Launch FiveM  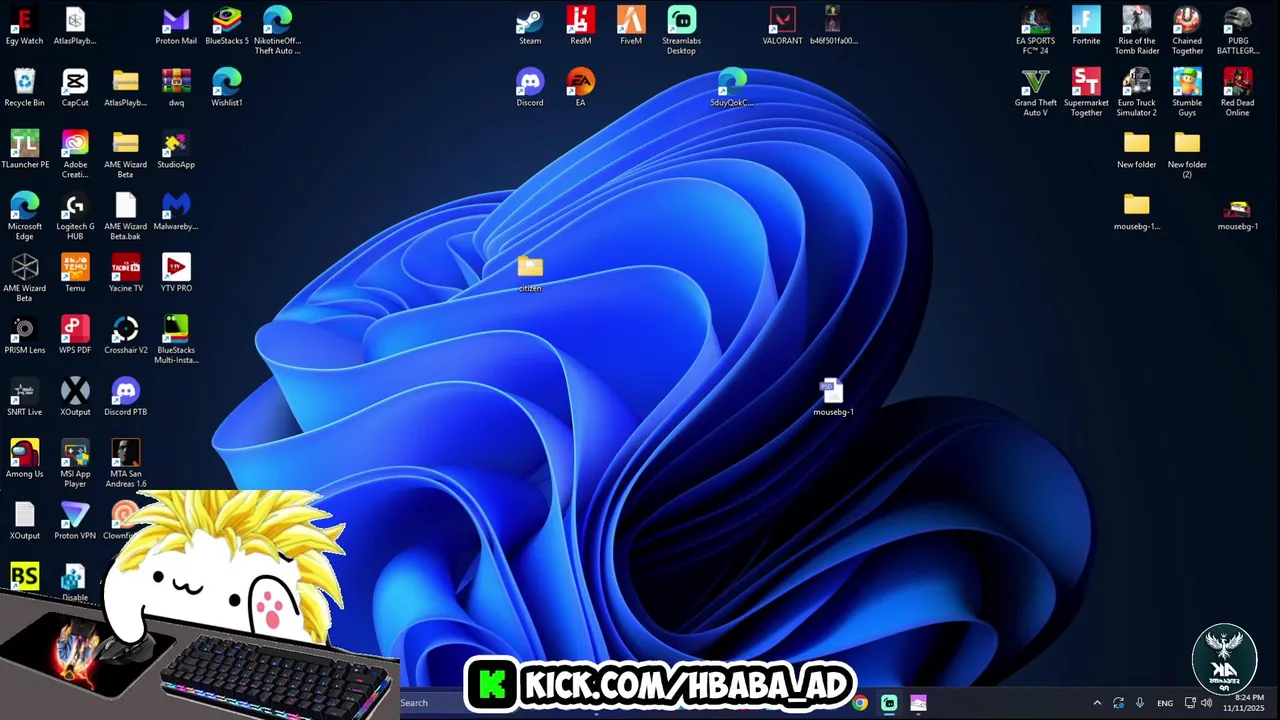(631, 27)
